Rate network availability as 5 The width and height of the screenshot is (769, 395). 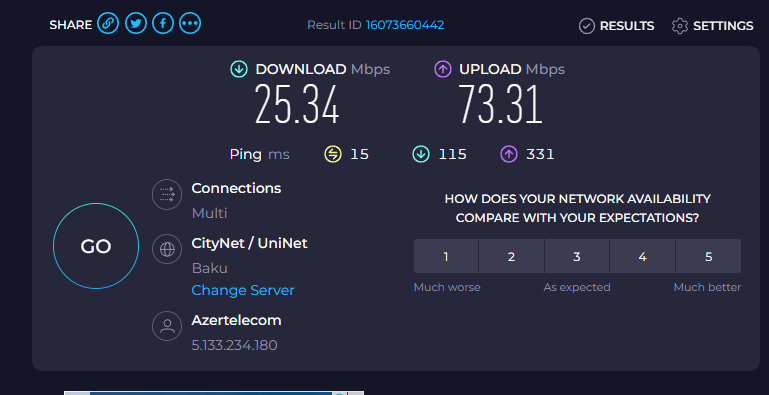(x=708, y=256)
